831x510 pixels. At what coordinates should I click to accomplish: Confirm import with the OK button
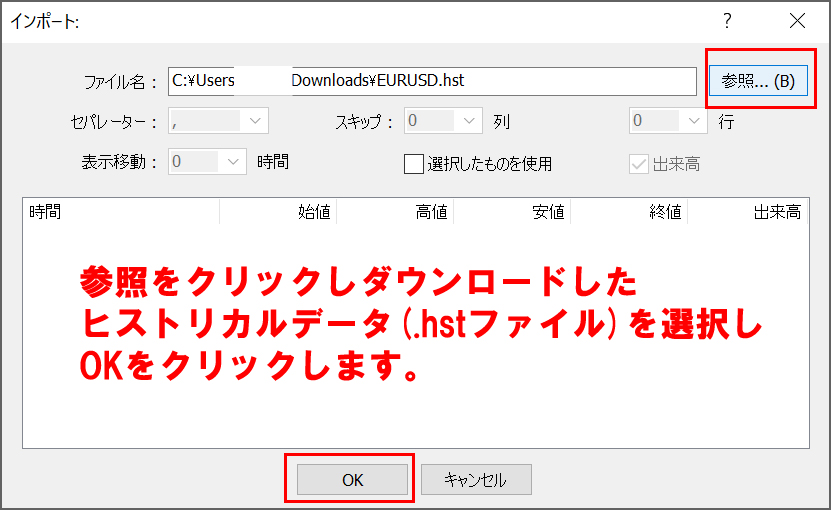pos(352,480)
